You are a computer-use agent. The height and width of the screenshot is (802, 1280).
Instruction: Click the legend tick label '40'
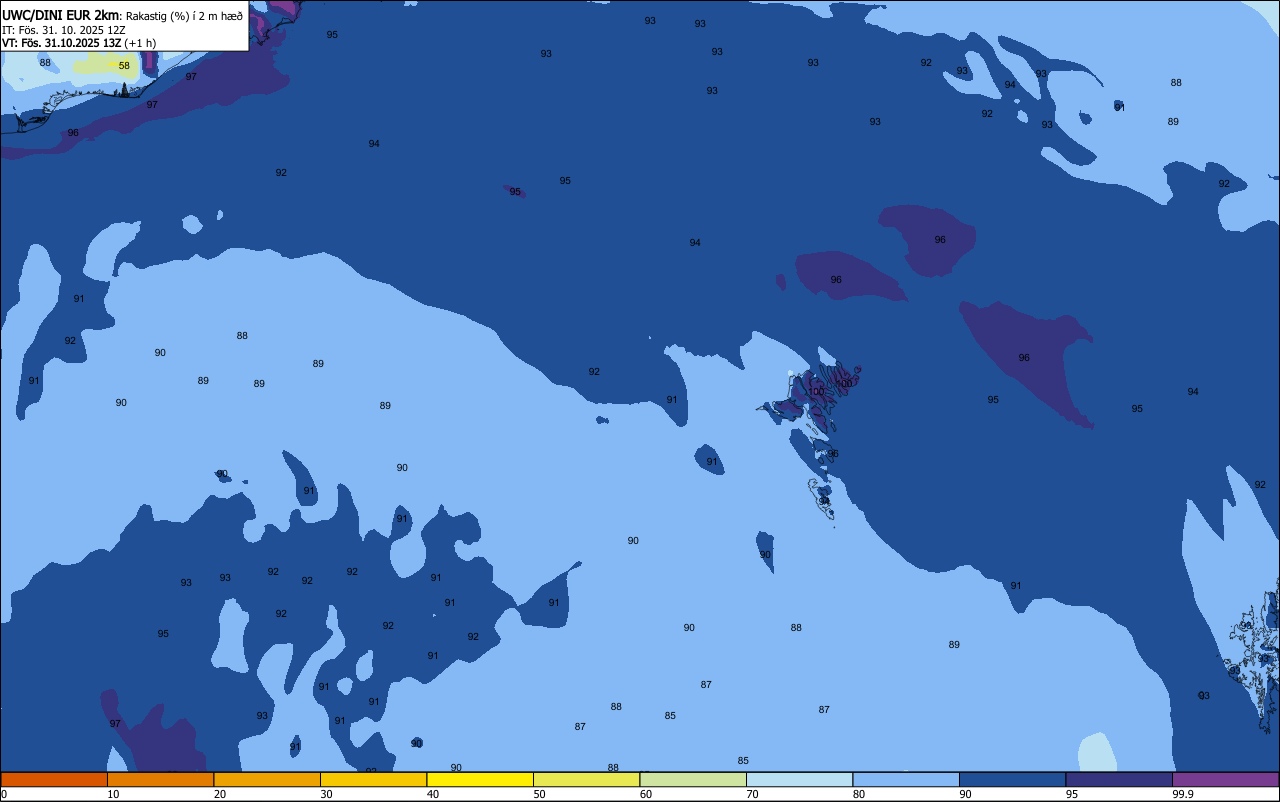pyautogui.click(x=433, y=794)
